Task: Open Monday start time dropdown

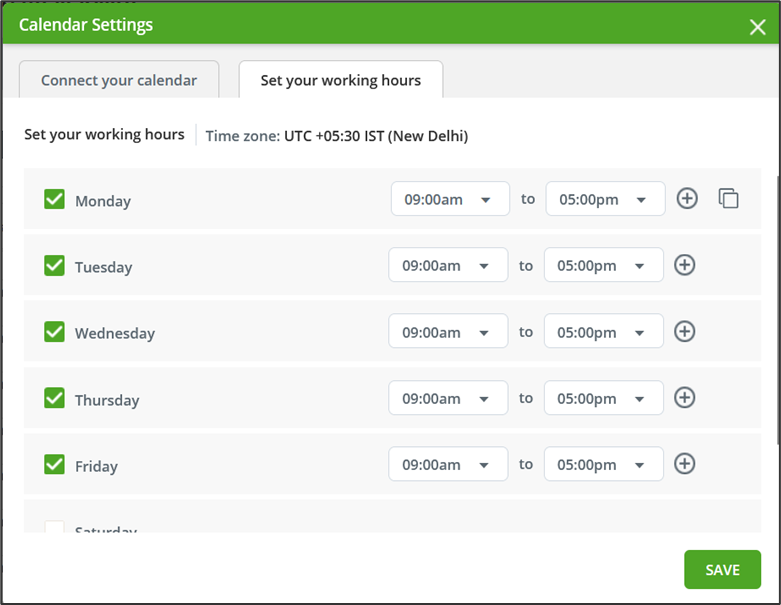Action: (450, 199)
